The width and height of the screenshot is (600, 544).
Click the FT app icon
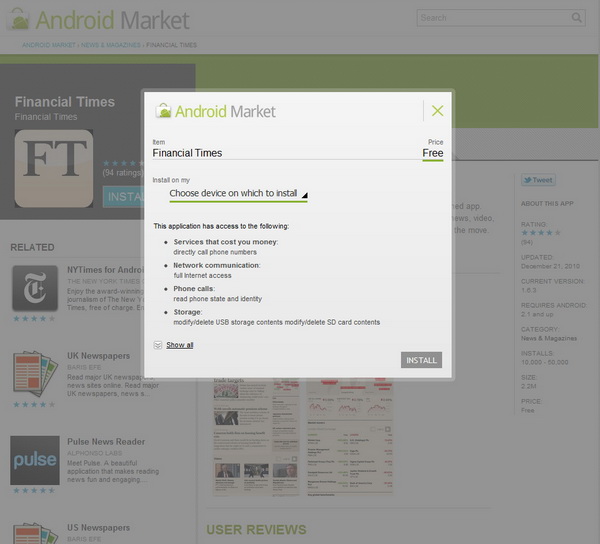[54, 168]
